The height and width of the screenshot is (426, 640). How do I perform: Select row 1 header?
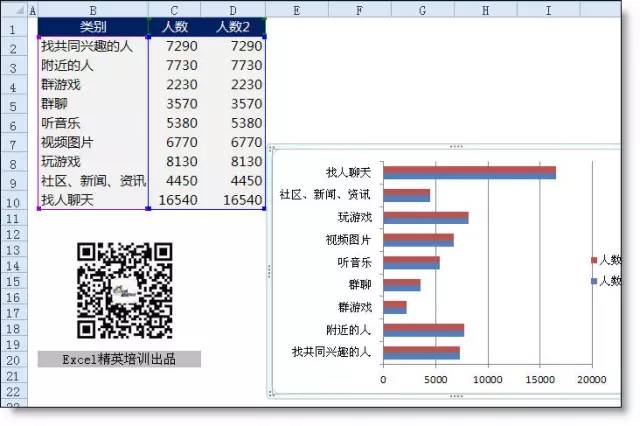[13, 29]
